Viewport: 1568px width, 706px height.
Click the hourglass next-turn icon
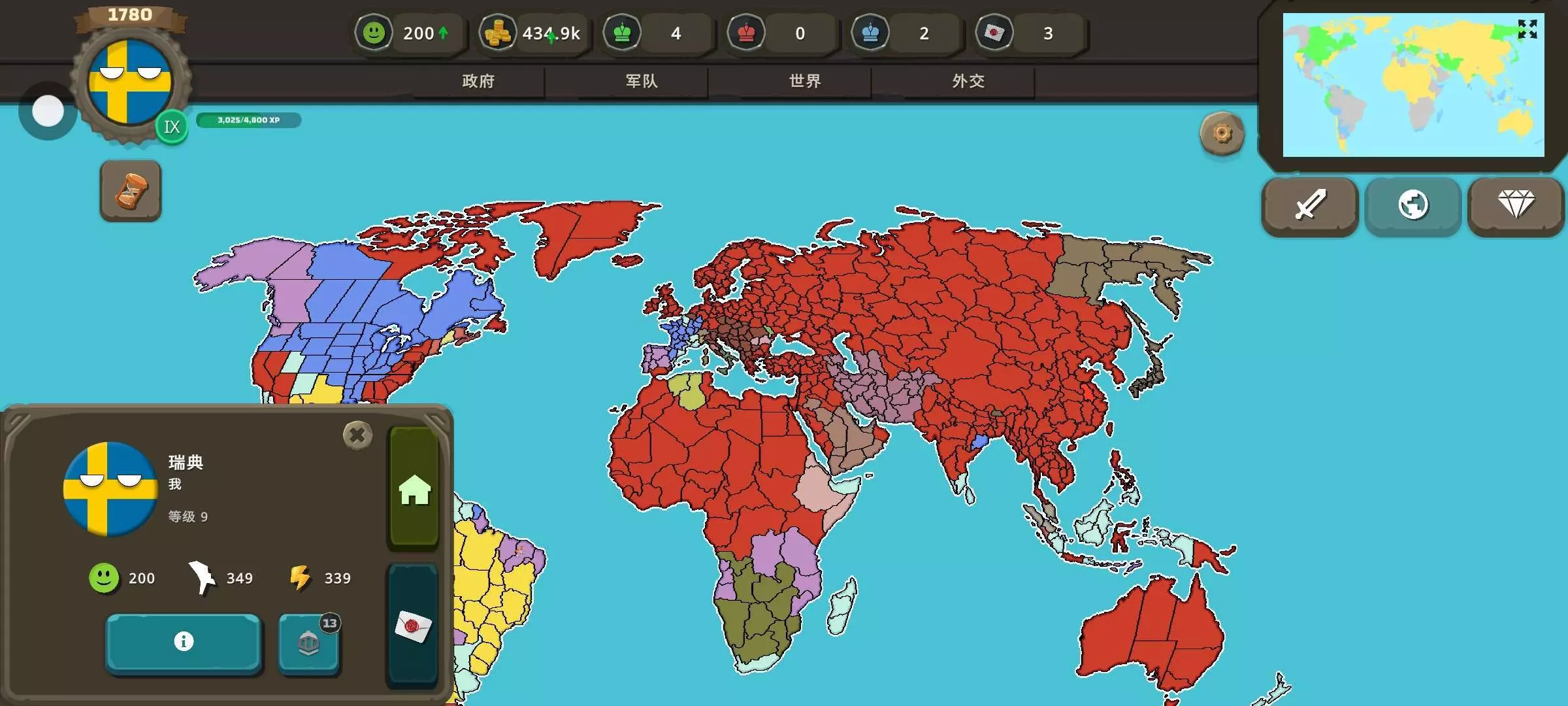point(131,191)
